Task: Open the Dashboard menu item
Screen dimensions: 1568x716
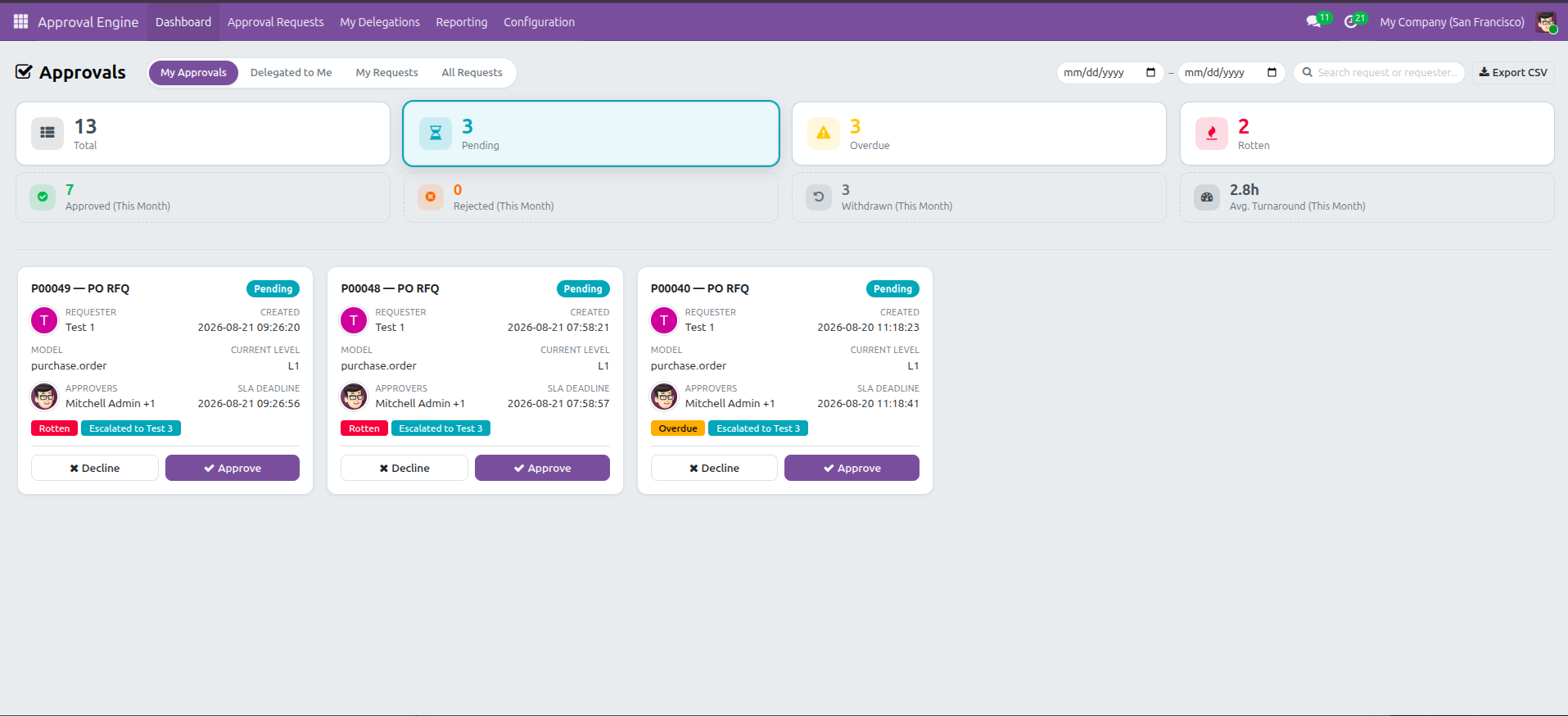Action: (x=183, y=22)
